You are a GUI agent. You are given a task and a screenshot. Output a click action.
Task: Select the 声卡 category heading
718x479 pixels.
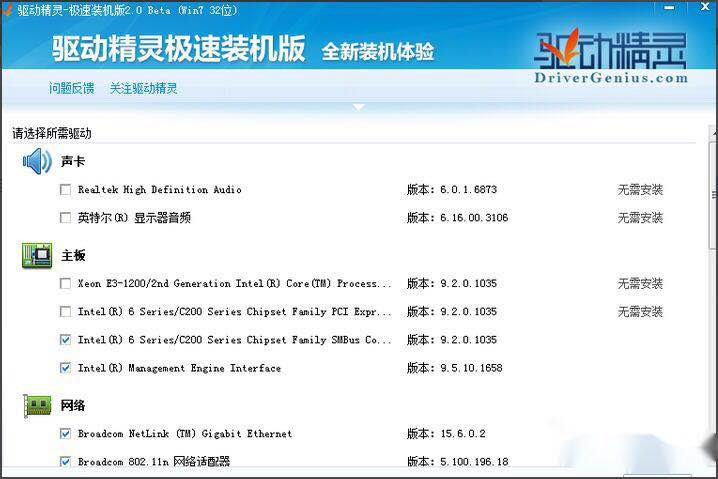[x=73, y=161]
